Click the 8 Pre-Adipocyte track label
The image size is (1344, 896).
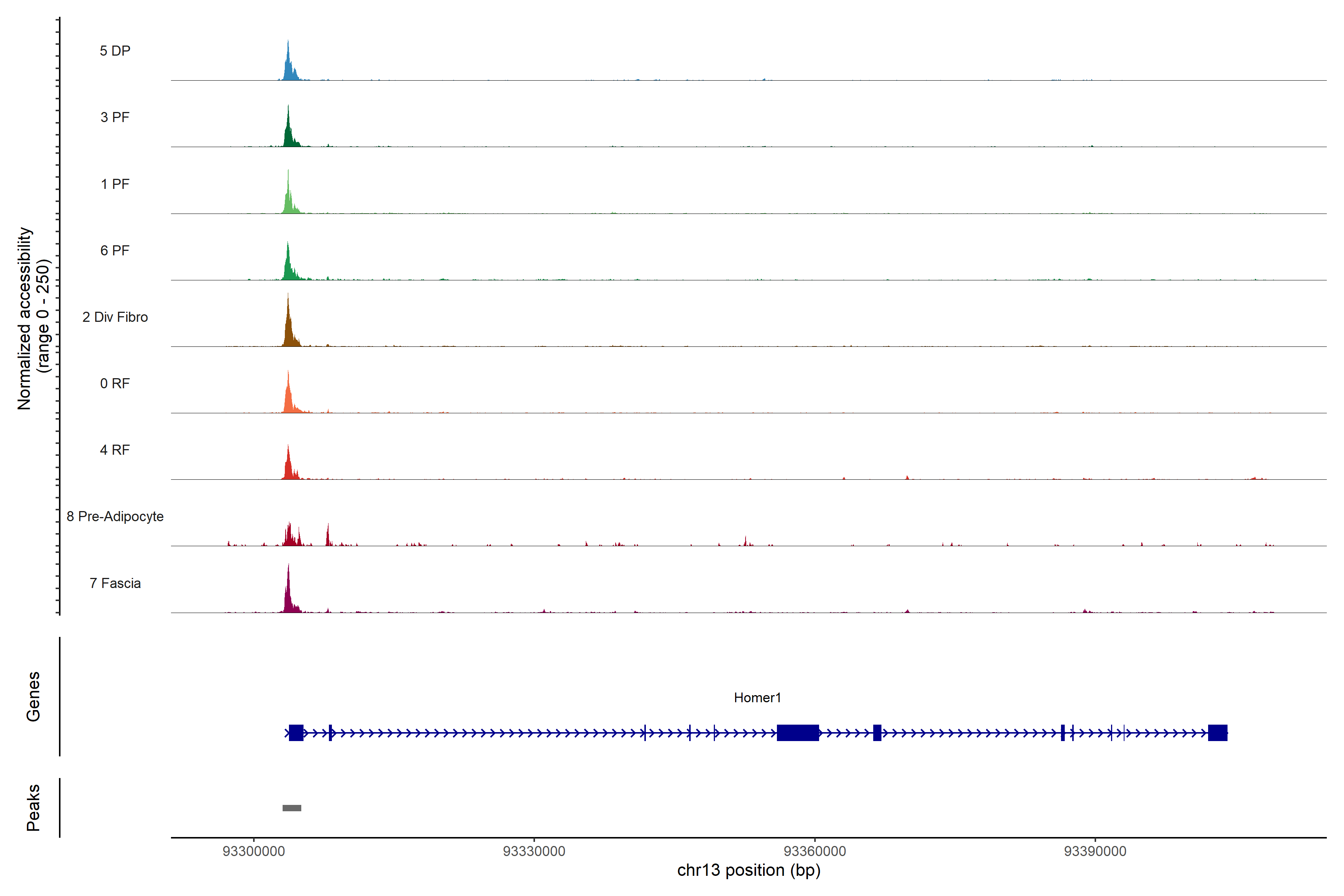pos(115,517)
